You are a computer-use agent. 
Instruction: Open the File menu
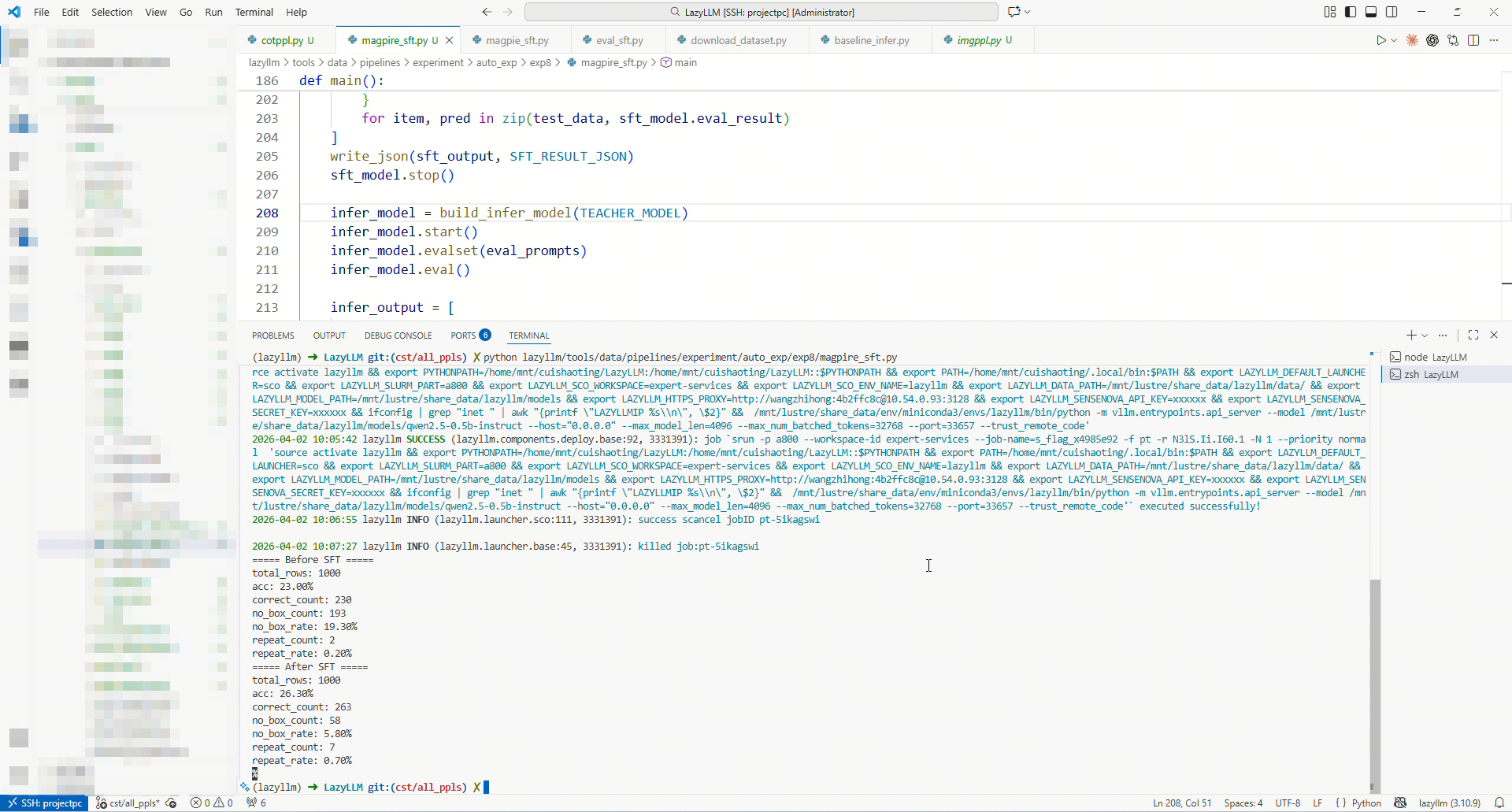[42, 12]
